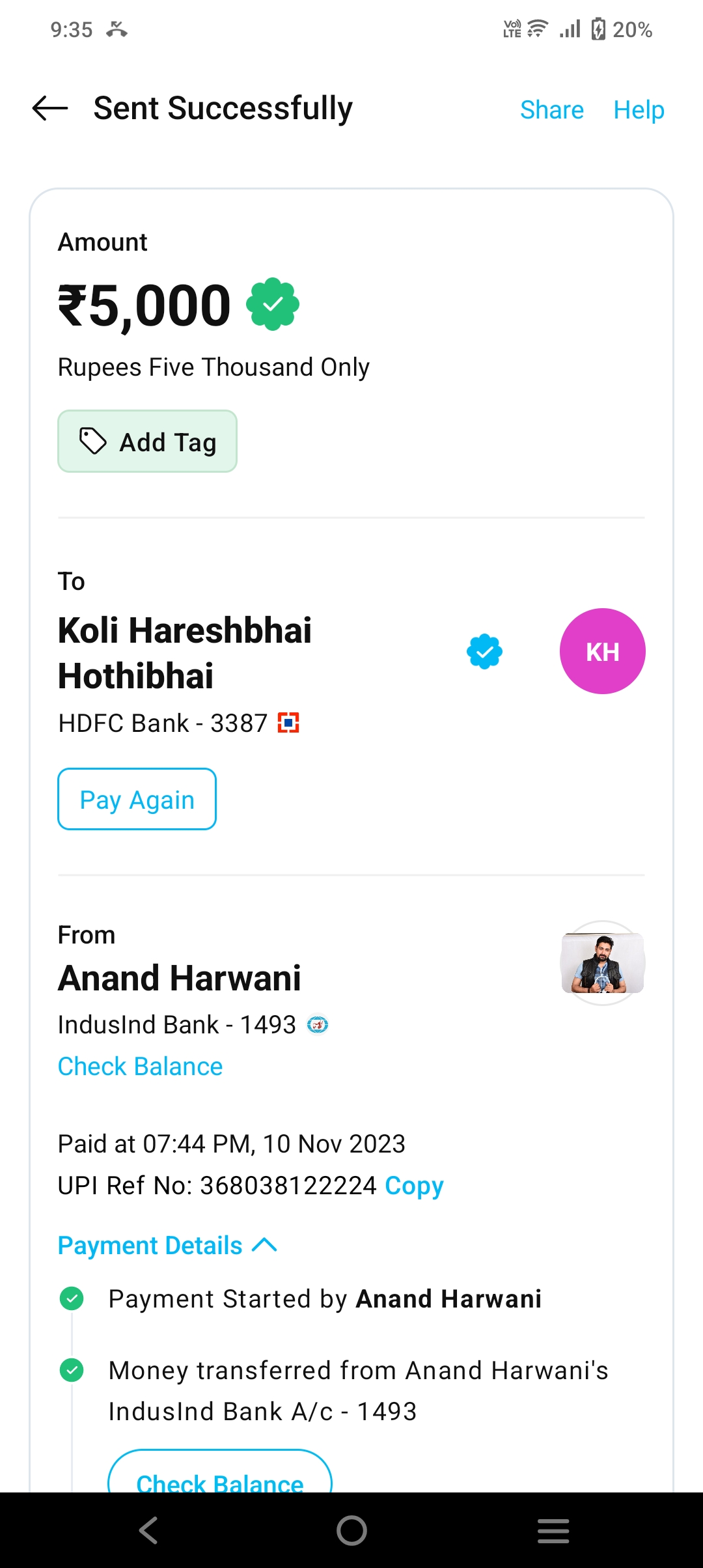This screenshot has height=1568, width=703.
Task: Tap the HDFC Bank logo icon
Action: click(288, 723)
